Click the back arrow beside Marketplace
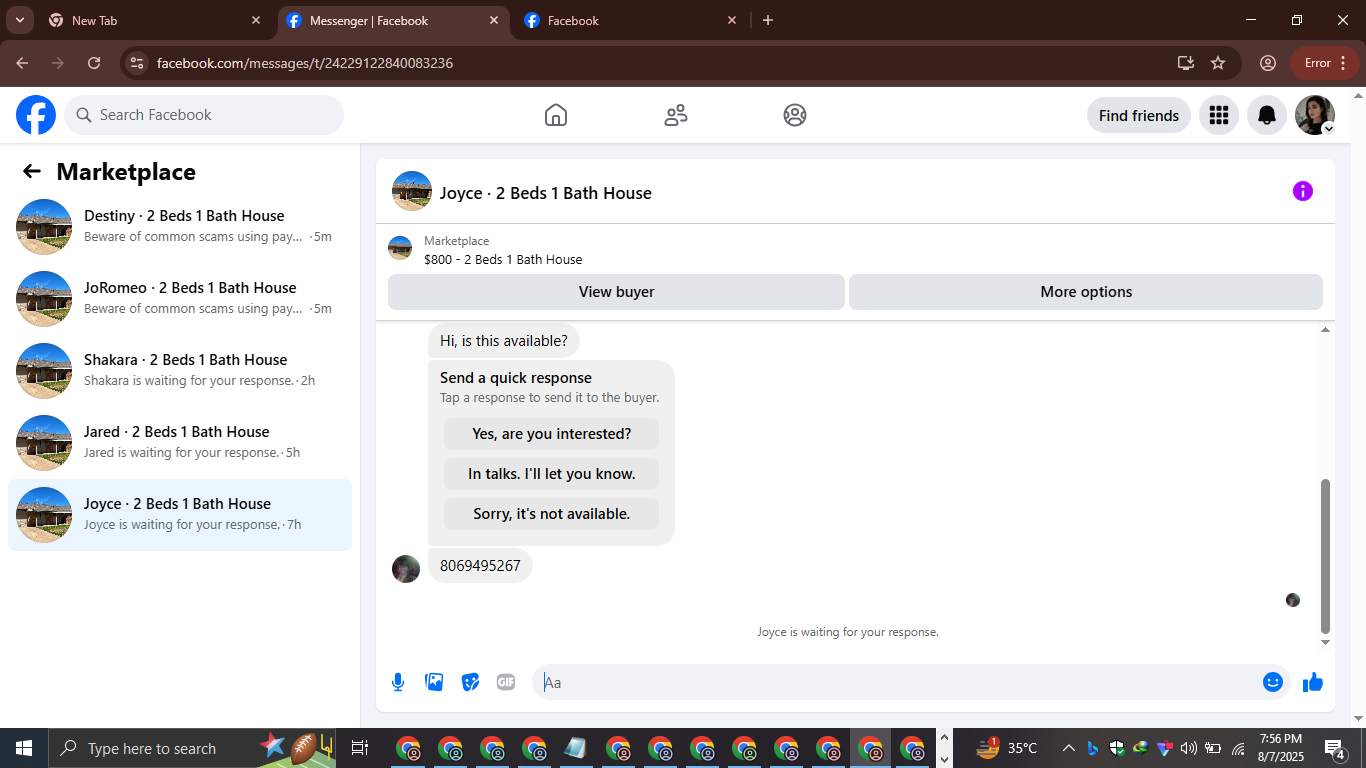The height and width of the screenshot is (768, 1366). (x=32, y=171)
